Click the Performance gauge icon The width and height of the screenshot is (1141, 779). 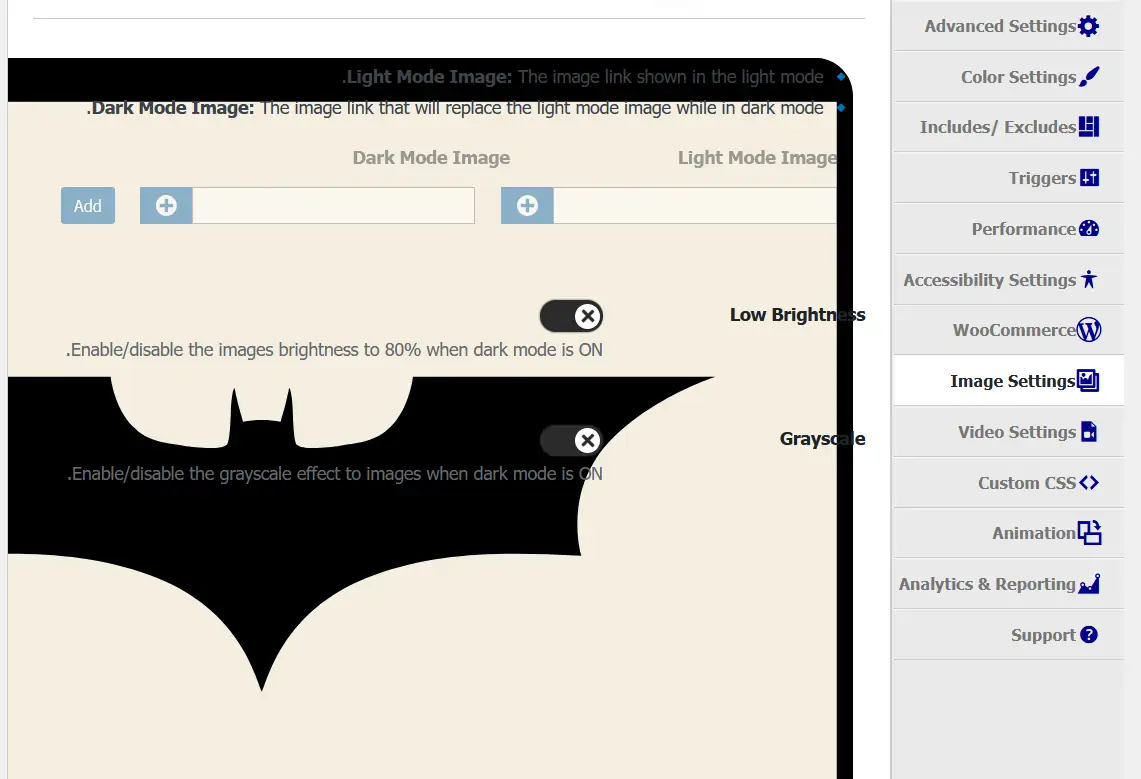tap(1089, 228)
